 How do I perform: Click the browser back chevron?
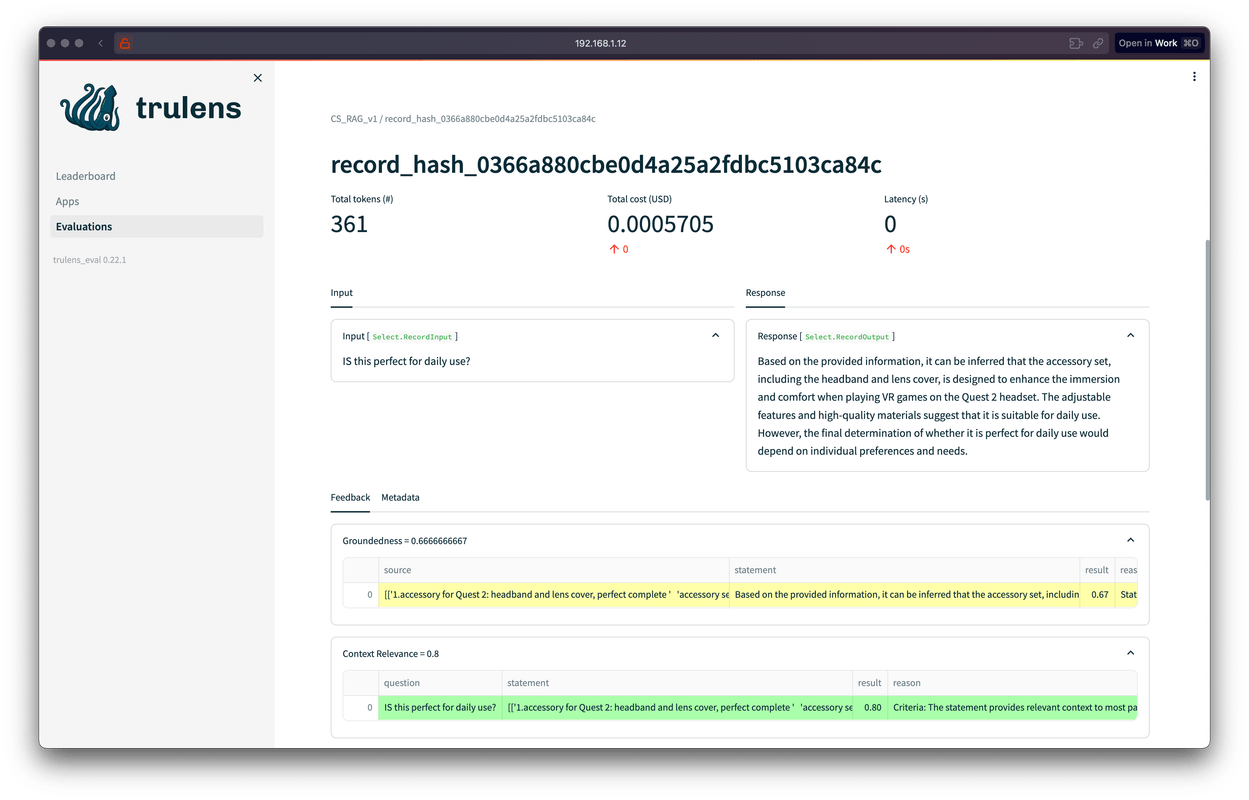point(99,43)
